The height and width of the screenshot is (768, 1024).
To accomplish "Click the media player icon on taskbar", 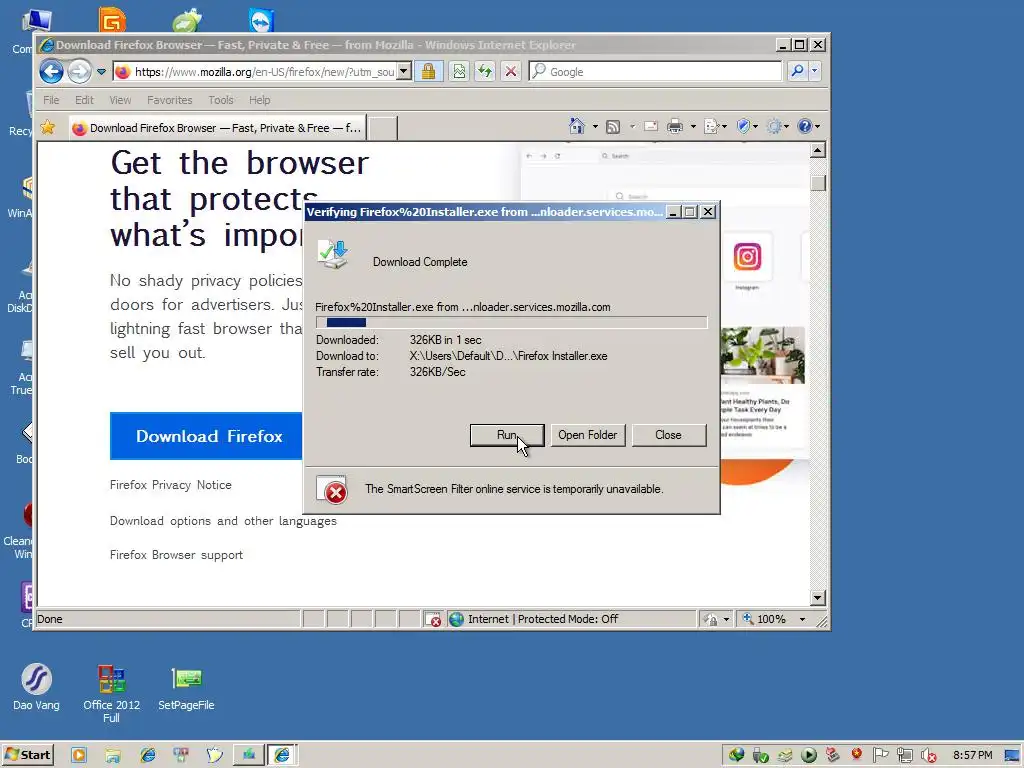I will [x=78, y=755].
